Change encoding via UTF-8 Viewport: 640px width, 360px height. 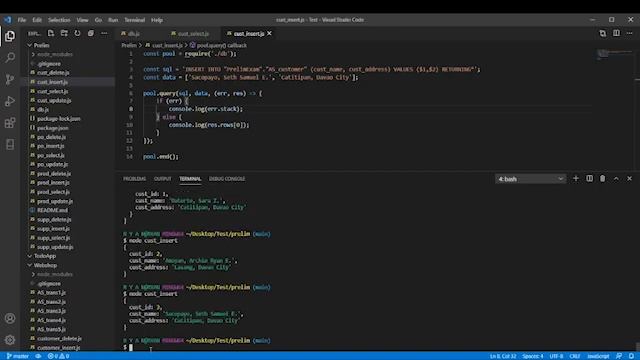pos(556,356)
